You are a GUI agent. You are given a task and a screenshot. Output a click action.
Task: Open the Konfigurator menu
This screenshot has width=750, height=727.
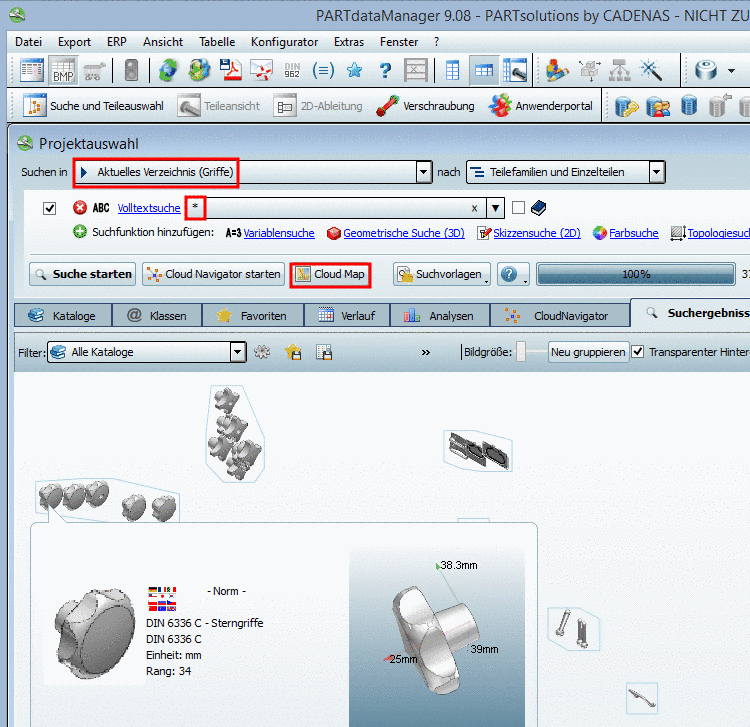pyautogui.click(x=284, y=42)
